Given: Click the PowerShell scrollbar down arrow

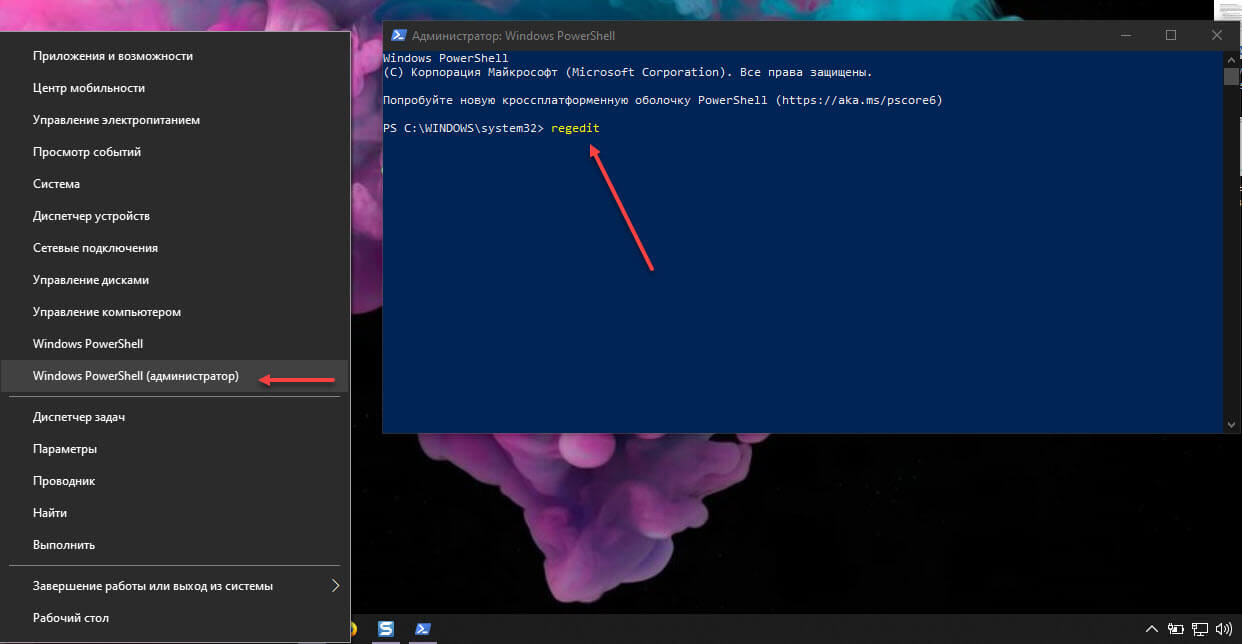Looking at the screenshot, I should pyautogui.click(x=1231, y=424).
